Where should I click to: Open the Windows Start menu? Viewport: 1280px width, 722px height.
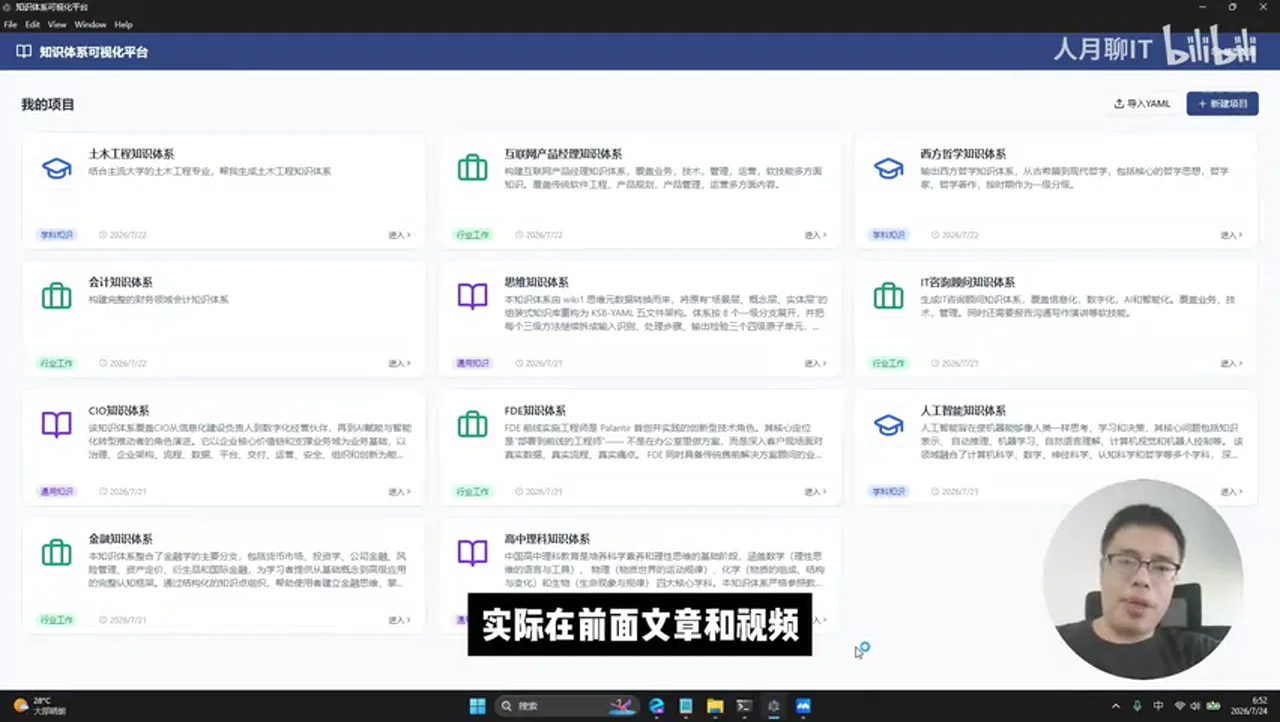[477, 706]
